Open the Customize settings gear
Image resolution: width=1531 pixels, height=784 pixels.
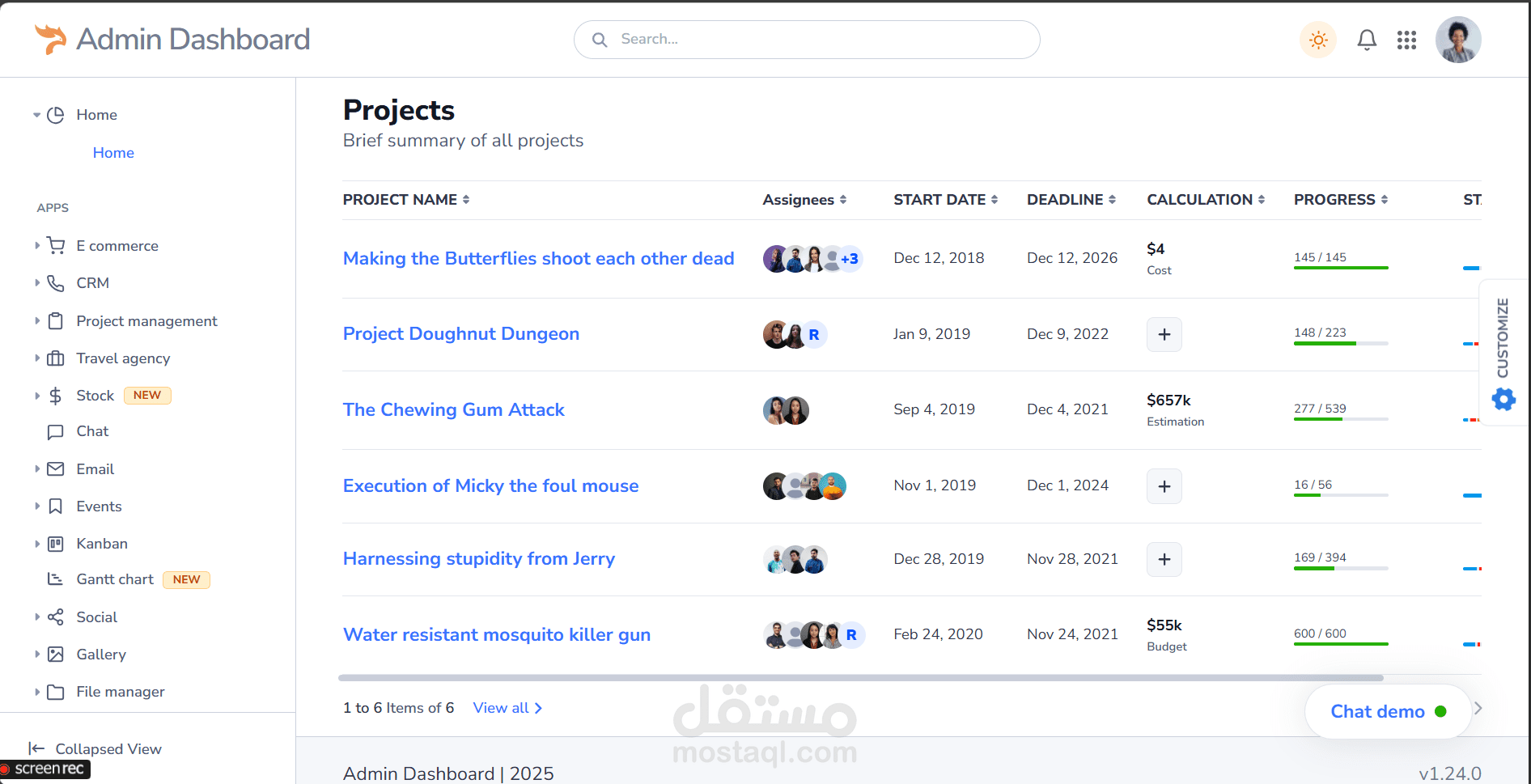click(1503, 399)
